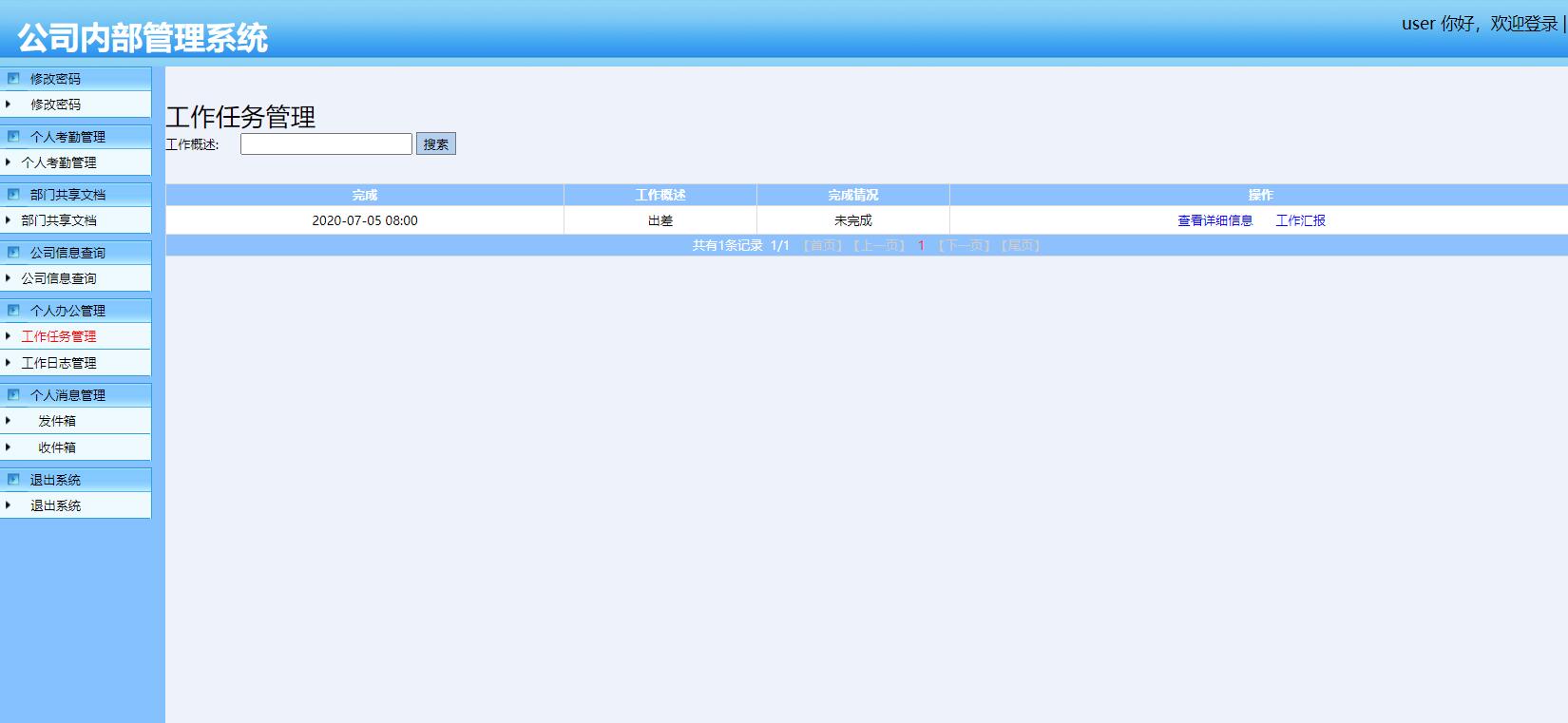Click the 工作任务管理 page heading
The image size is (1568, 723).
tap(240, 117)
